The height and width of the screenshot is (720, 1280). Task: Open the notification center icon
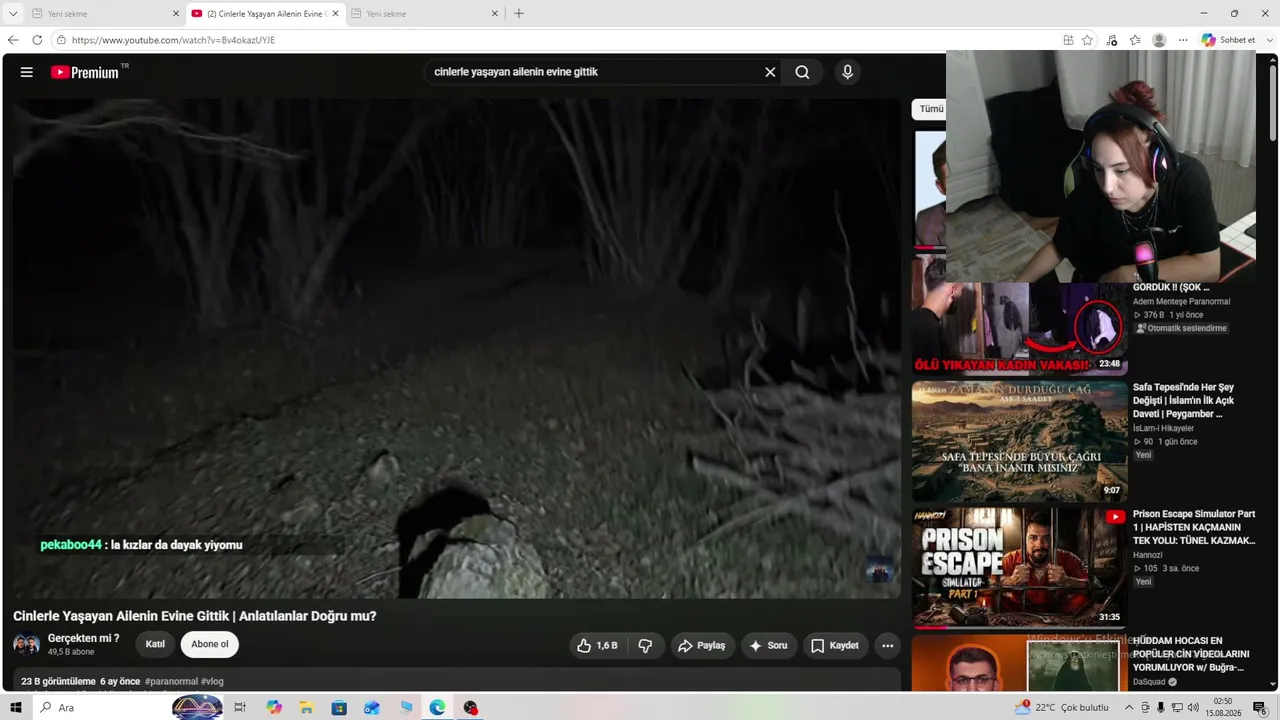coord(1260,708)
